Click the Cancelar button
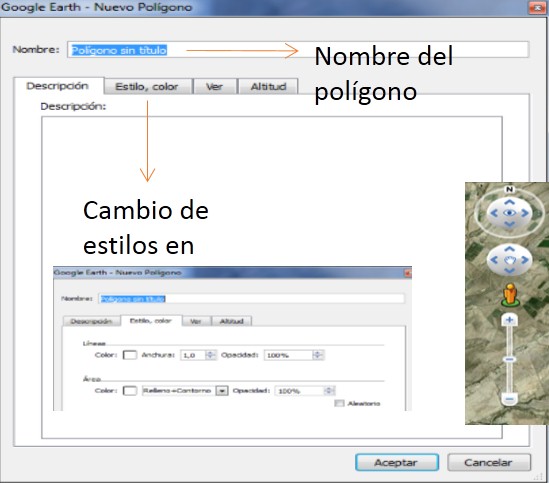Screen dimensions: 549x483 pyautogui.click(x=489, y=462)
